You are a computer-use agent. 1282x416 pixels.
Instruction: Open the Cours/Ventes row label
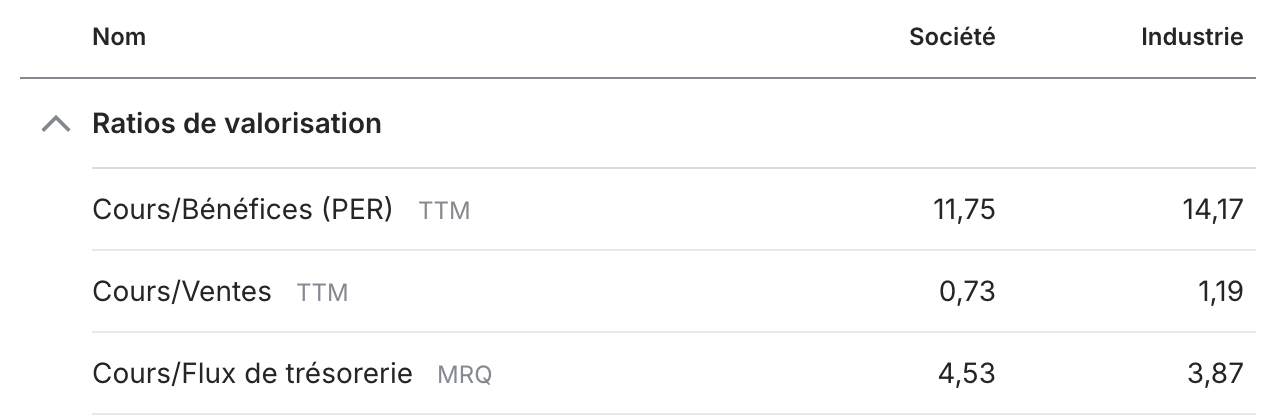(x=182, y=292)
